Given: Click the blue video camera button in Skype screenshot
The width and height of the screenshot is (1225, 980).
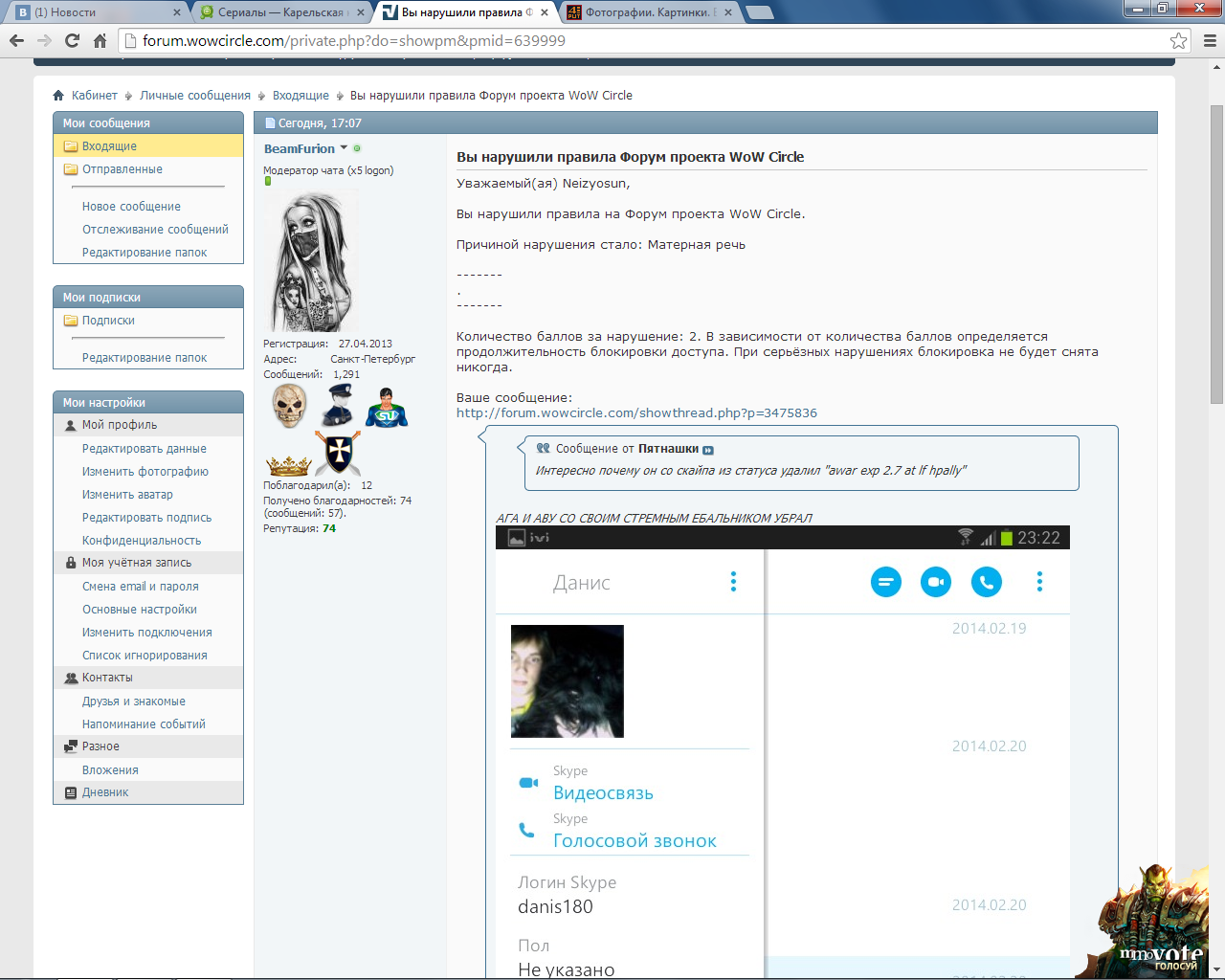Looking at the screenshot, I should coord(936,581).
